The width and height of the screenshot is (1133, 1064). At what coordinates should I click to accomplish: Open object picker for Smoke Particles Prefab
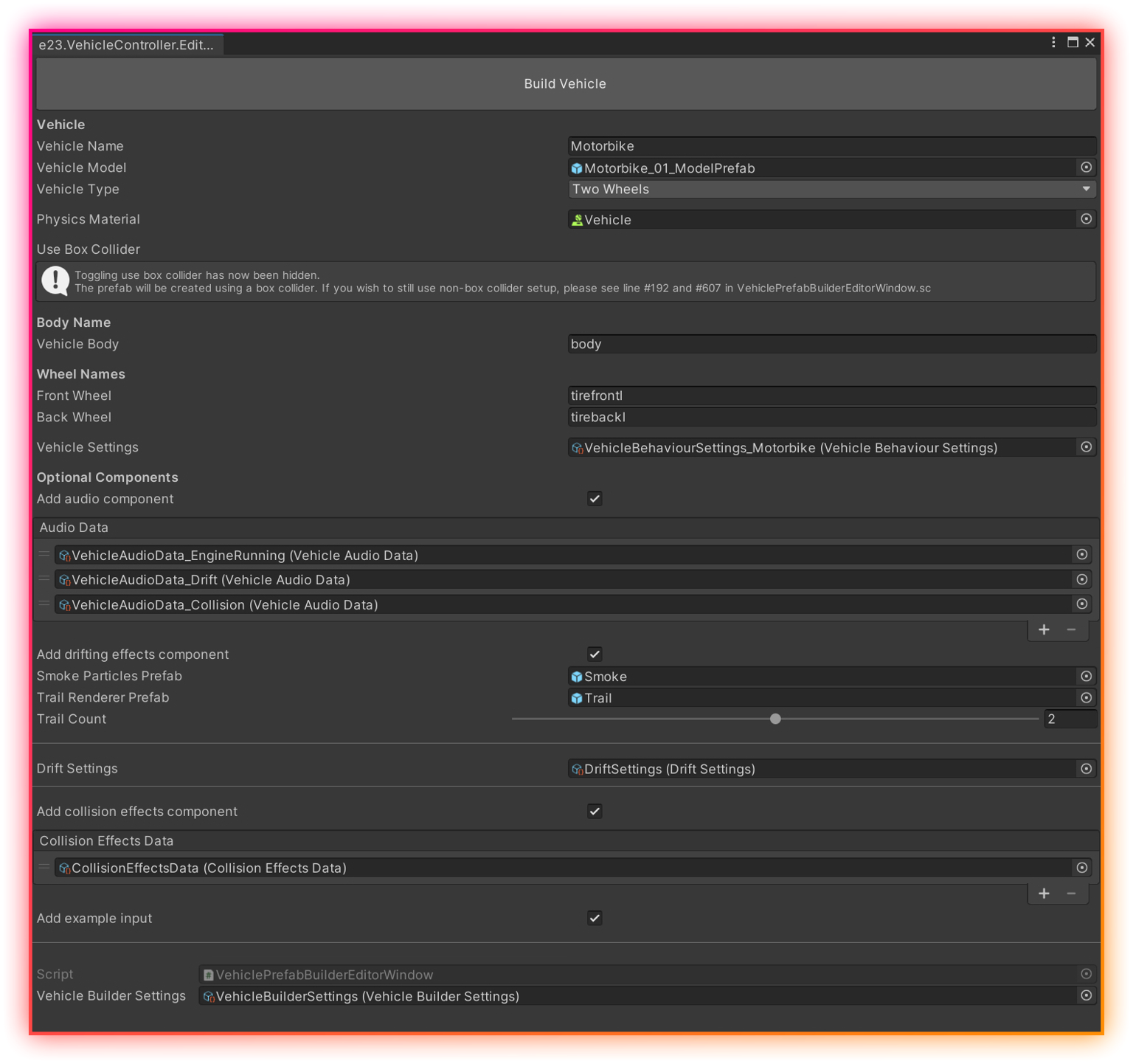[x=1086, y=676]
